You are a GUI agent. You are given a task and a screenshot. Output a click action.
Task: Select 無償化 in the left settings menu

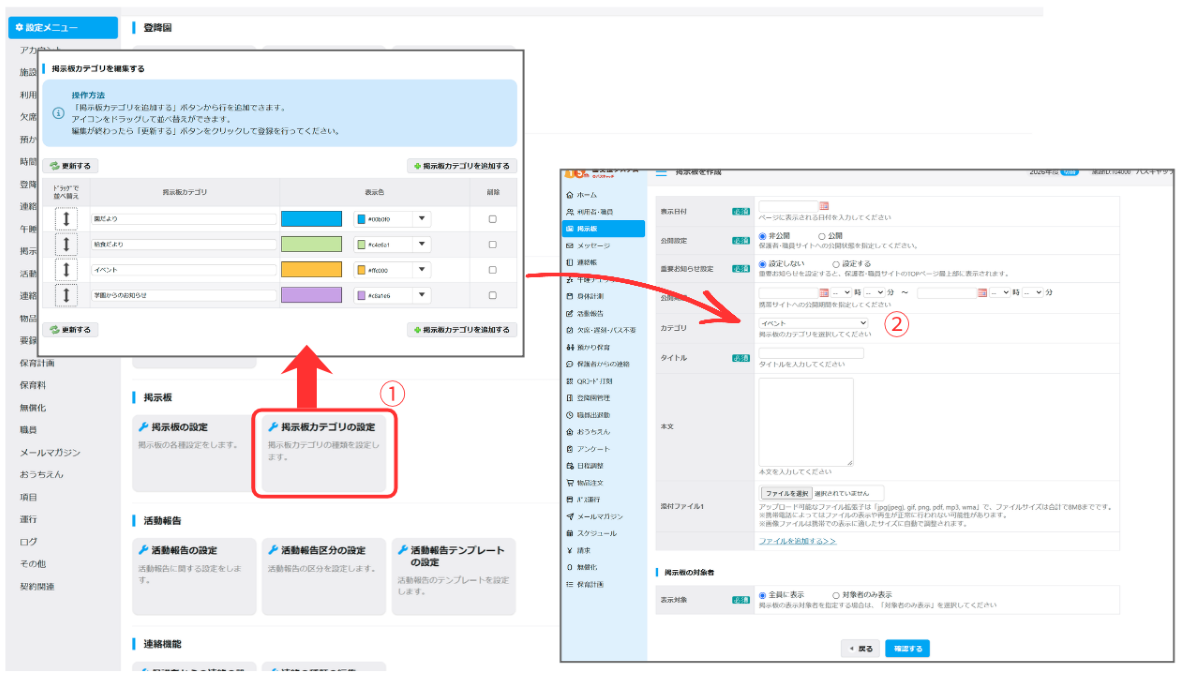pos(33,407)
